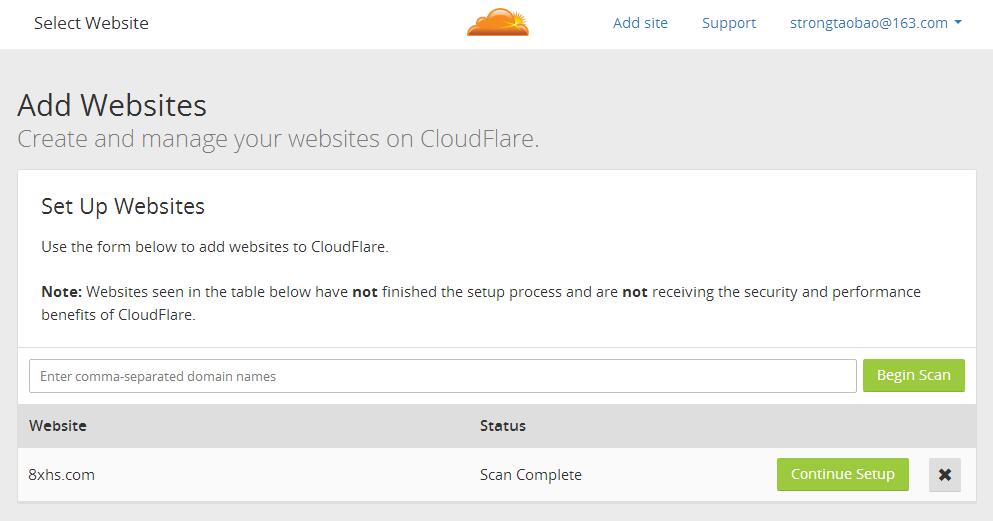993x521 pixels.
Task: Click the Begin Scan button
Action: tap(913, 375)
